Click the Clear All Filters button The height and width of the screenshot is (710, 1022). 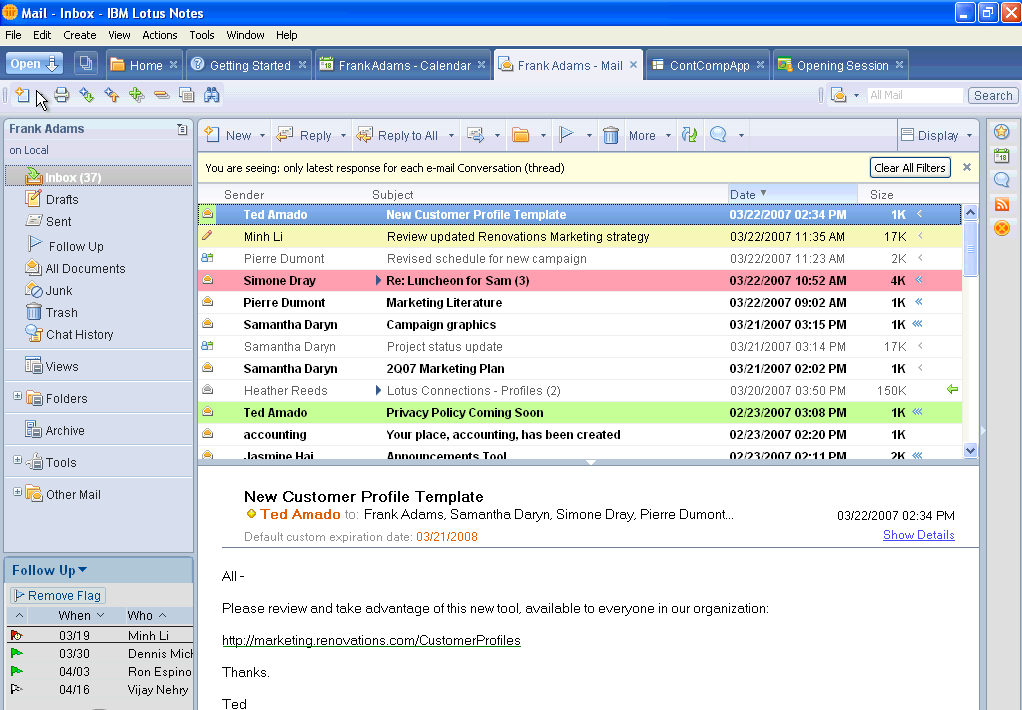point(909,168)
